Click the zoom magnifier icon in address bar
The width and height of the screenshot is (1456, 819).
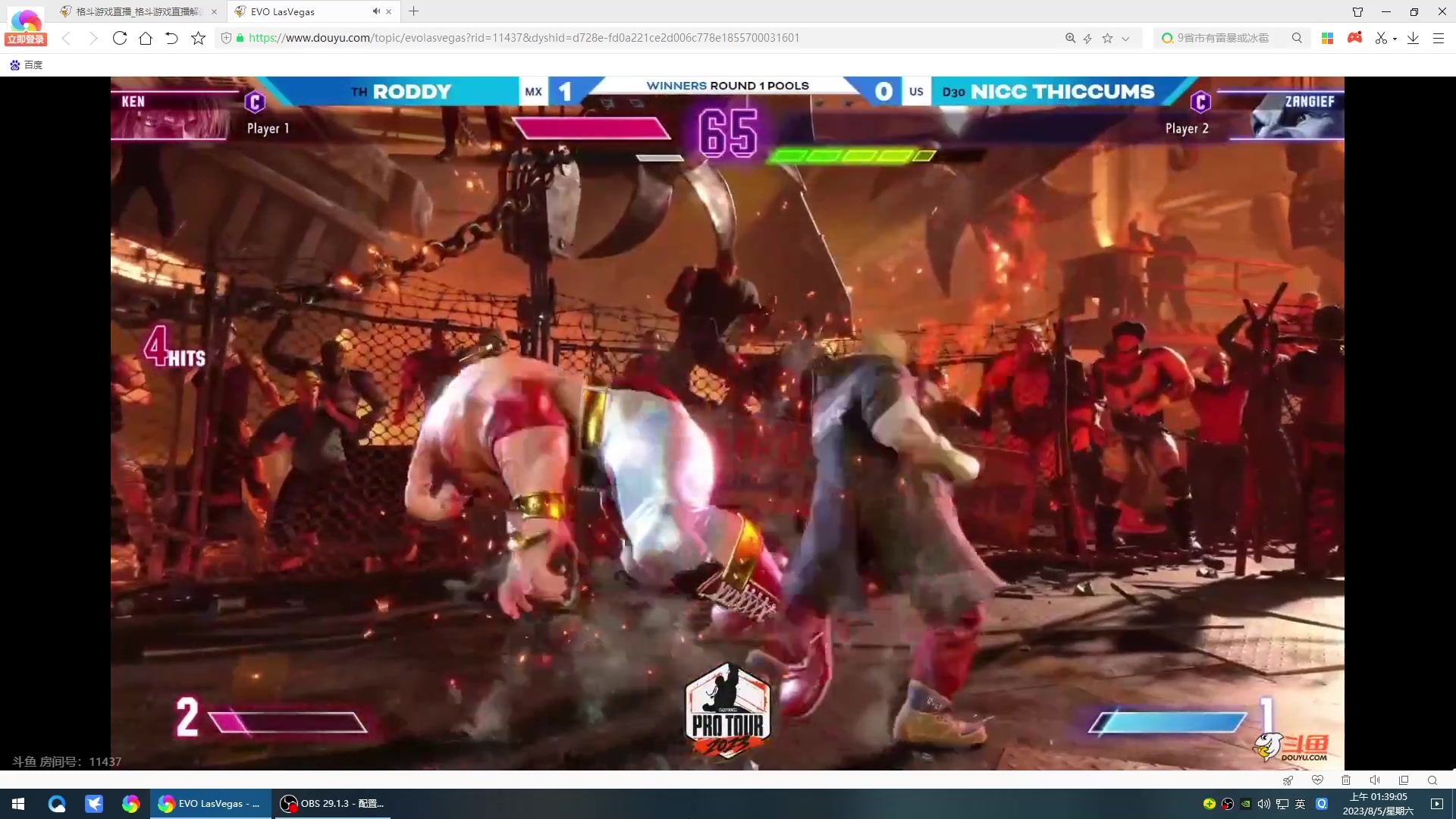[1070, 38]
